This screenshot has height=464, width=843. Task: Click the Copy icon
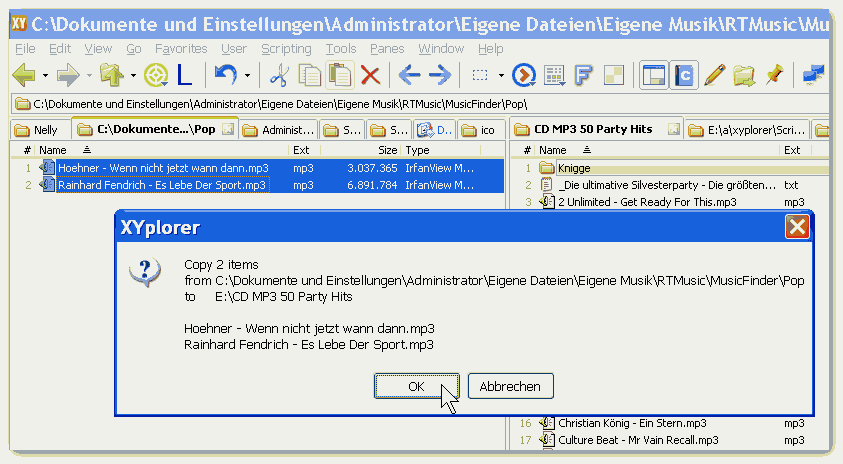coord(310,75)
